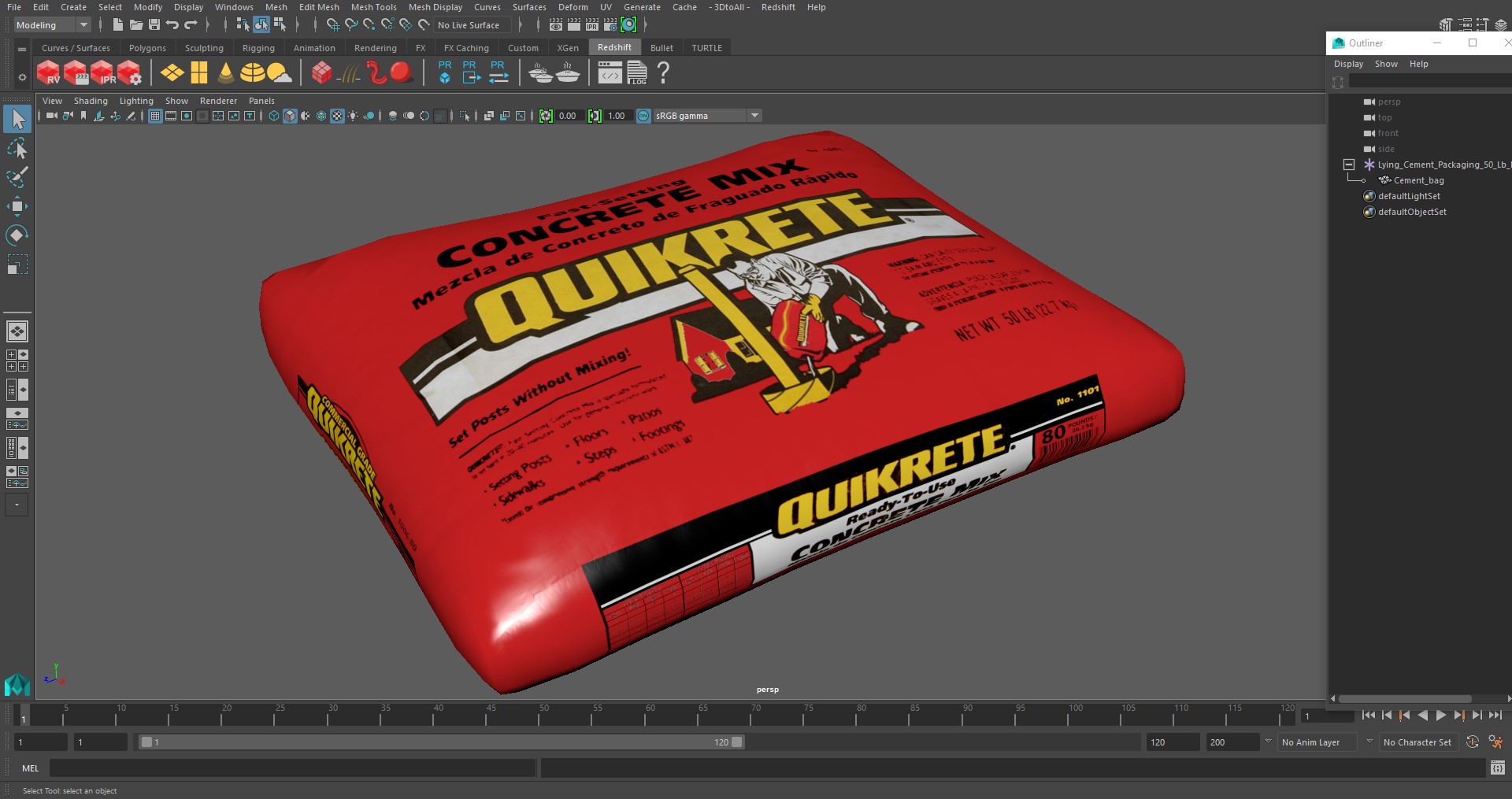
Task: Toggle the viewport grid display
Action: 155,116
